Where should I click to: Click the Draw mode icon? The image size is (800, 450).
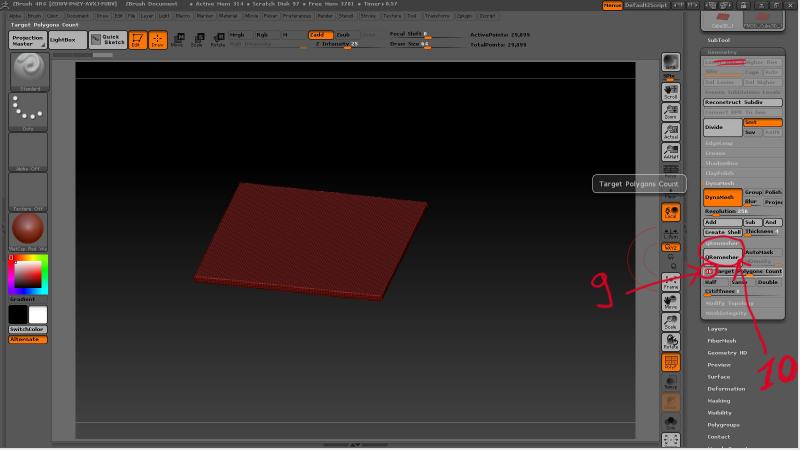pyautogui.click(x=158, y=40)
